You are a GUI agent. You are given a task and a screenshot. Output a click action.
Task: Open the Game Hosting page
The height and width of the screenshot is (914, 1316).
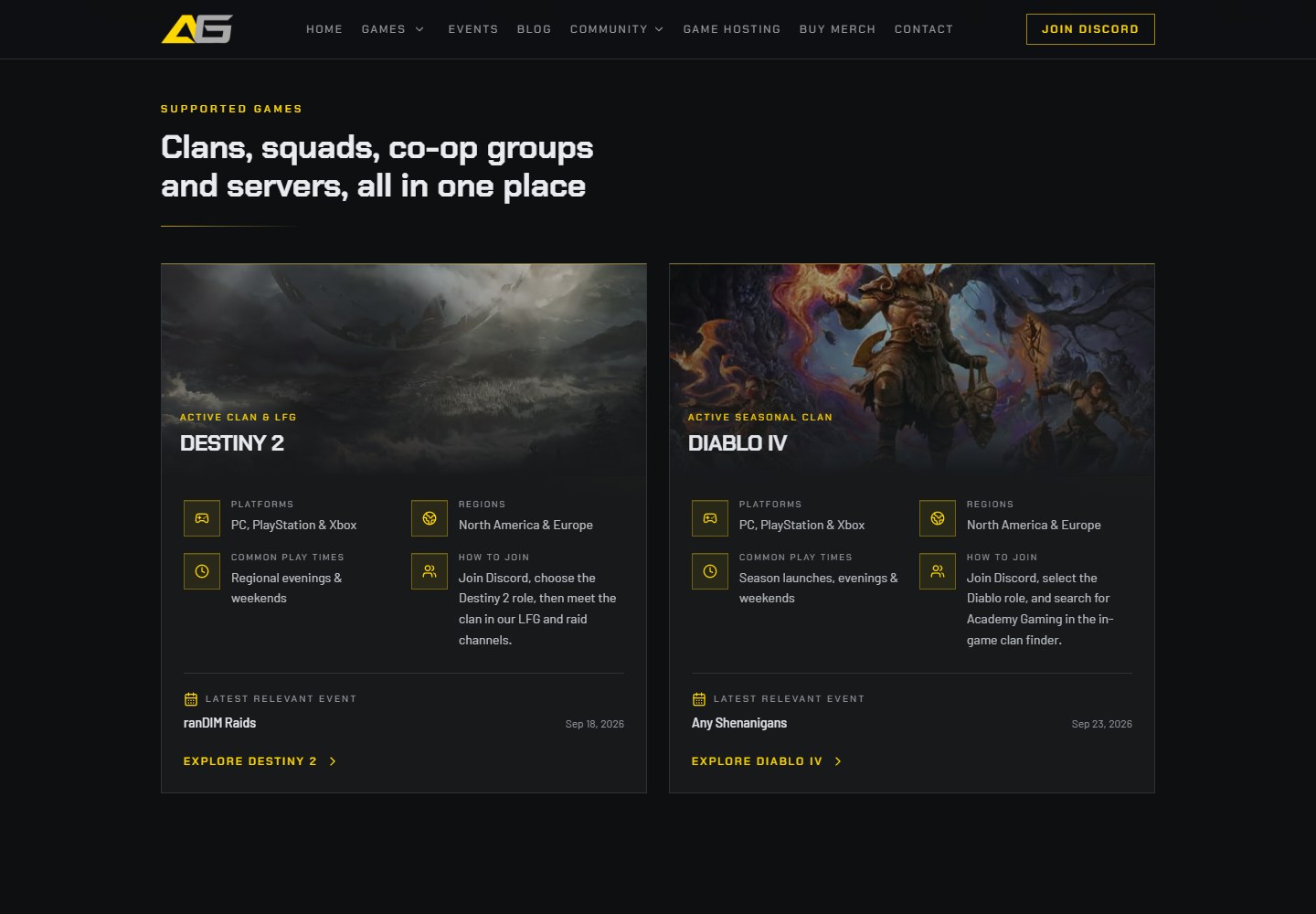pos(732,29)
